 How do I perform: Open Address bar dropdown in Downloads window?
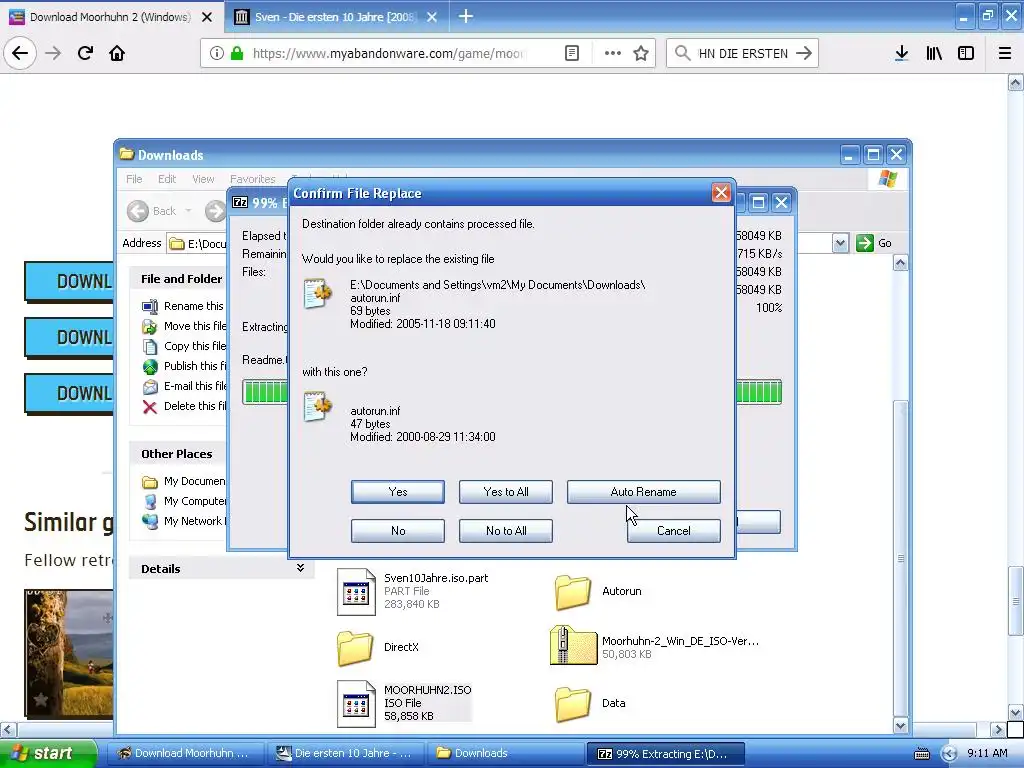tap(840, 244)
